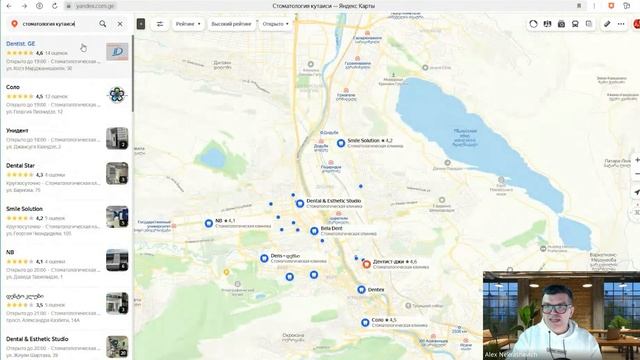Open Dental Star photo thumbnail
640x360 pixels.
pyautogui.click(x=117, y=173)
